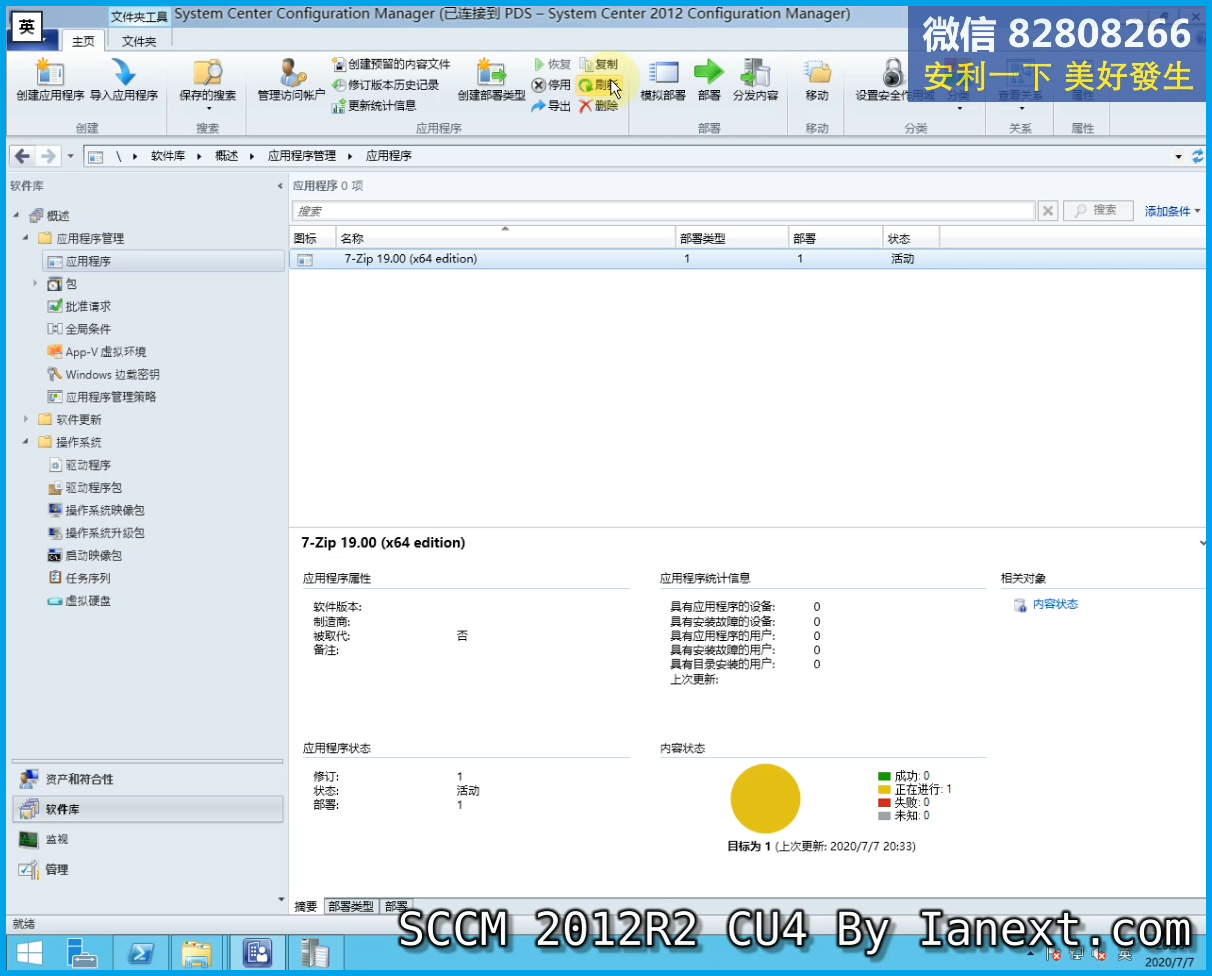The height and width of the screenshot is (976, 1212).
Task: Click the 导入应用程序 ribbon icon
Action: point(124,80)
